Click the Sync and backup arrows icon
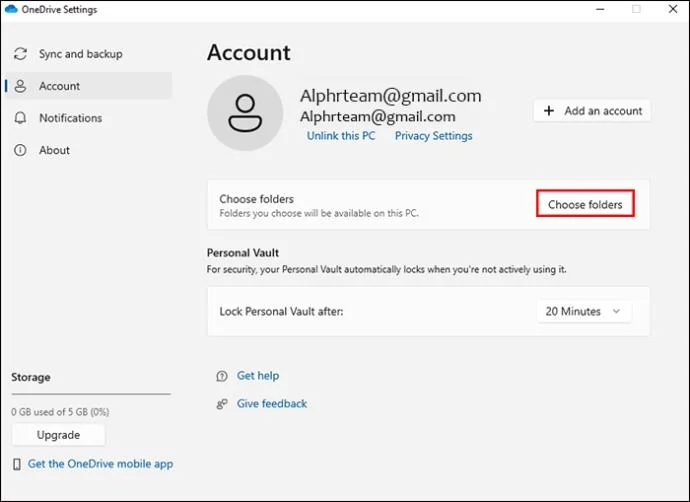Viewport: 690px width, 502px height. [x=20, y=54]
